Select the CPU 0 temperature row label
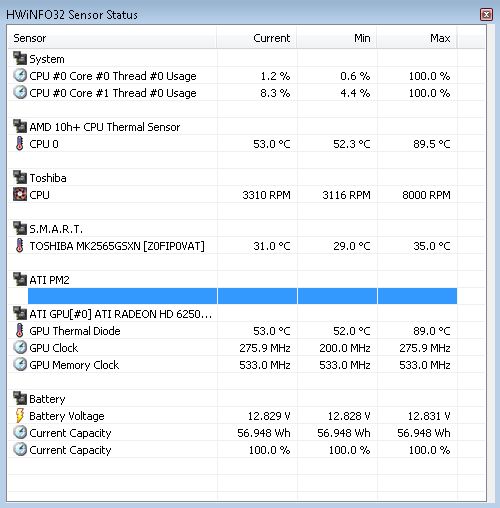Viewport: 500px width, 508px height. tap(44, 144)
